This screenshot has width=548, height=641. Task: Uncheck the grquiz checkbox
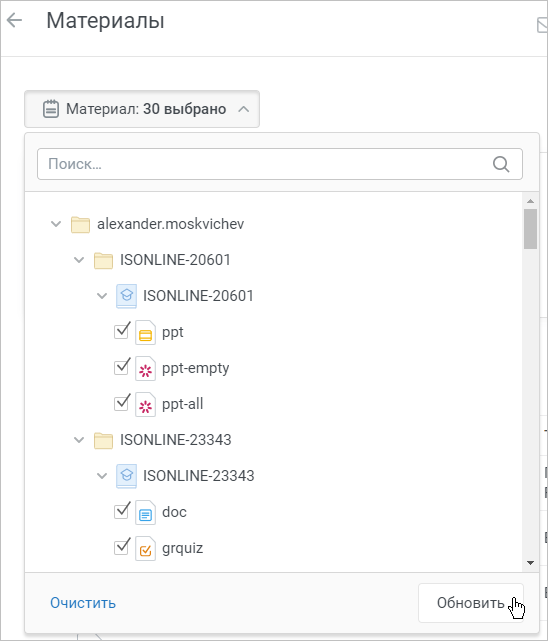point(122,547)
